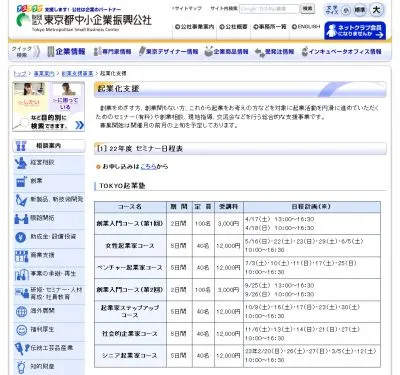
Task: Click the 企業商品情報 icon
Action: (x=208, y=52)
